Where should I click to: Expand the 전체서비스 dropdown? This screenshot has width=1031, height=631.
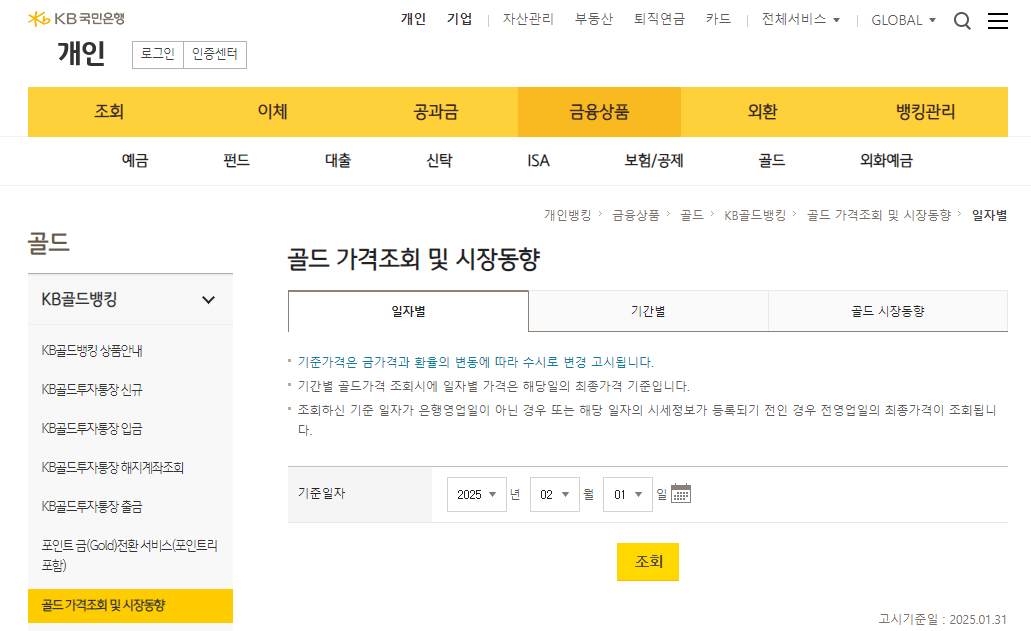click(800, 20)
